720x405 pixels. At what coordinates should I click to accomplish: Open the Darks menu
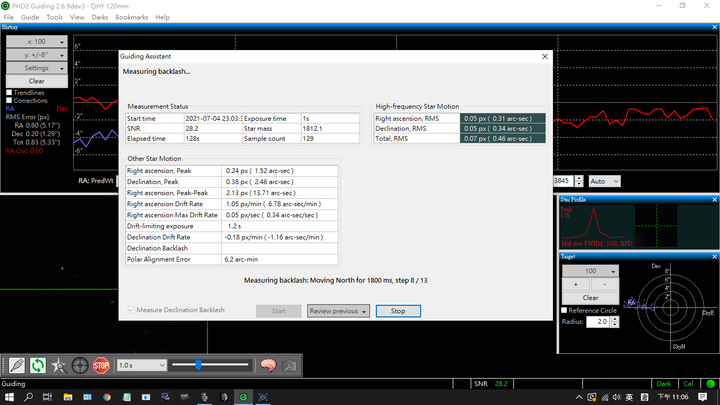99,17
